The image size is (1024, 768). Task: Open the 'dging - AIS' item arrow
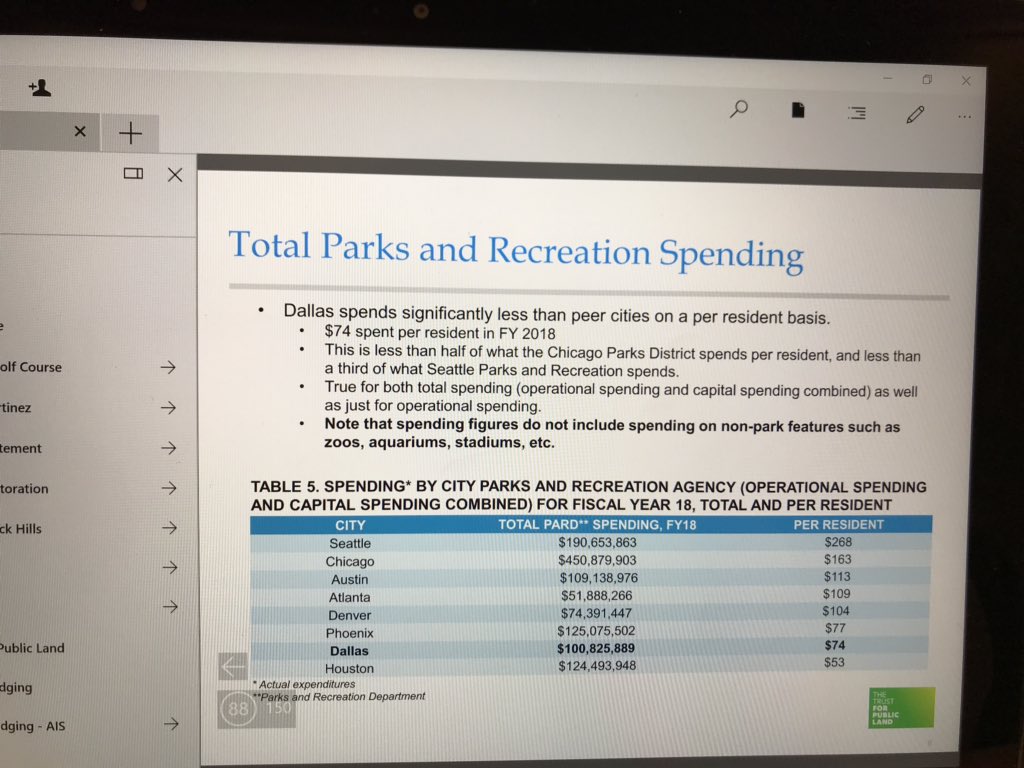(171, 723)
